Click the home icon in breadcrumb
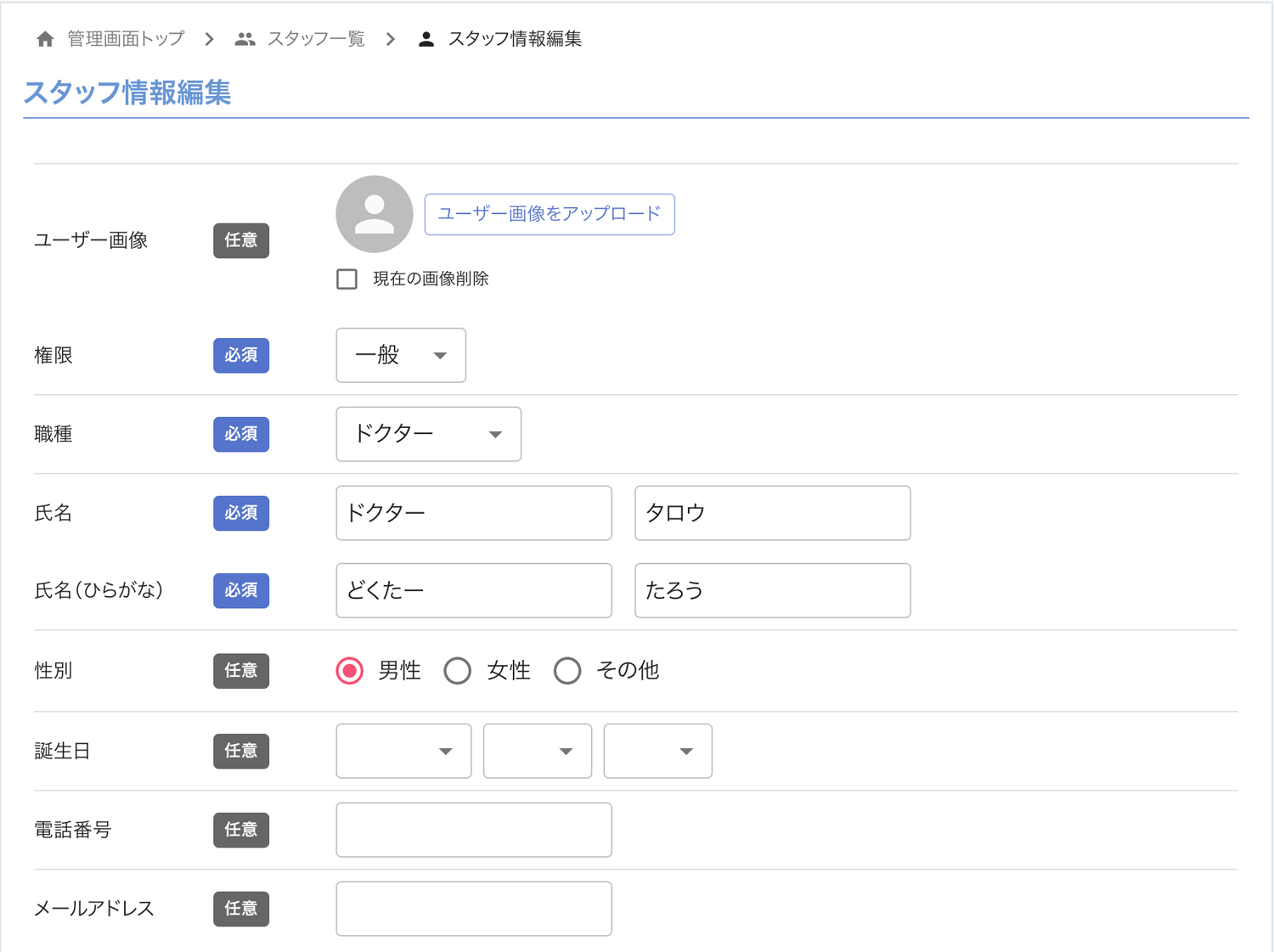This screenshot has width=1274, height=952. [x=45, y=39]
